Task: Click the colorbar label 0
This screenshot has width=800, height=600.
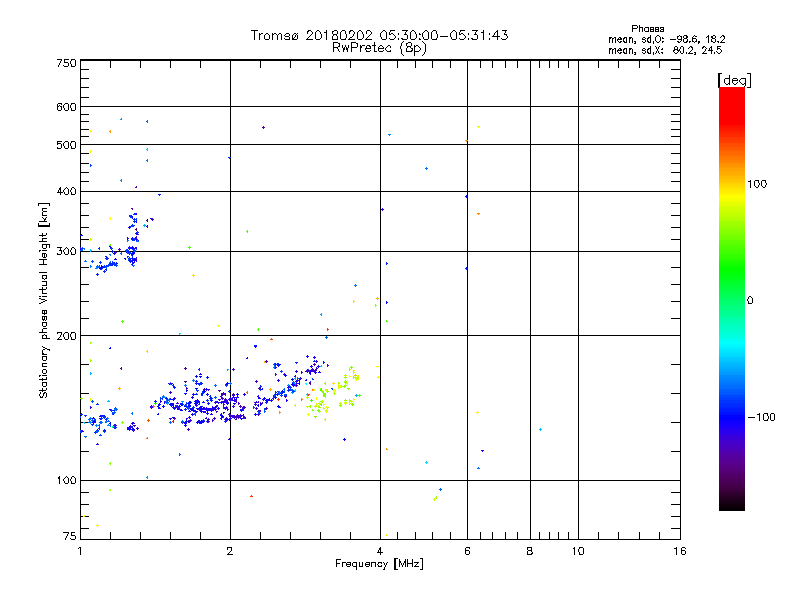Action: coord(750,301)
